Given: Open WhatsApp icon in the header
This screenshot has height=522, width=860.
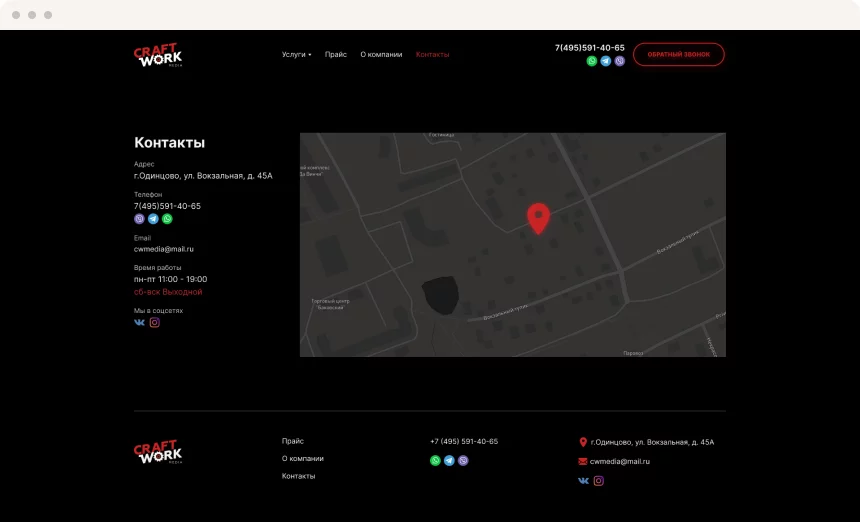Looking at the screenshot, I should pos(592,61).
